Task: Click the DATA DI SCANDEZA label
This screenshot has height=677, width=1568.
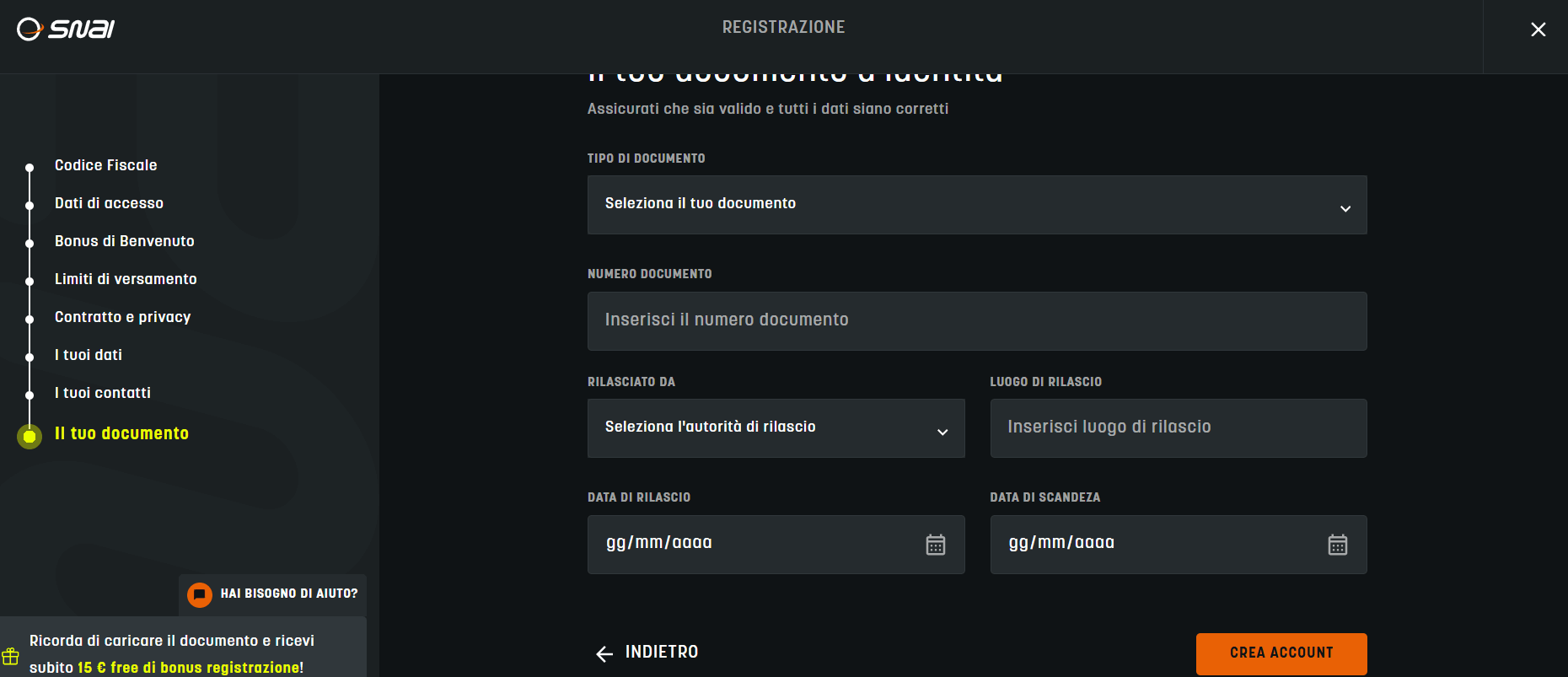Action: (x=1045, y=497)
